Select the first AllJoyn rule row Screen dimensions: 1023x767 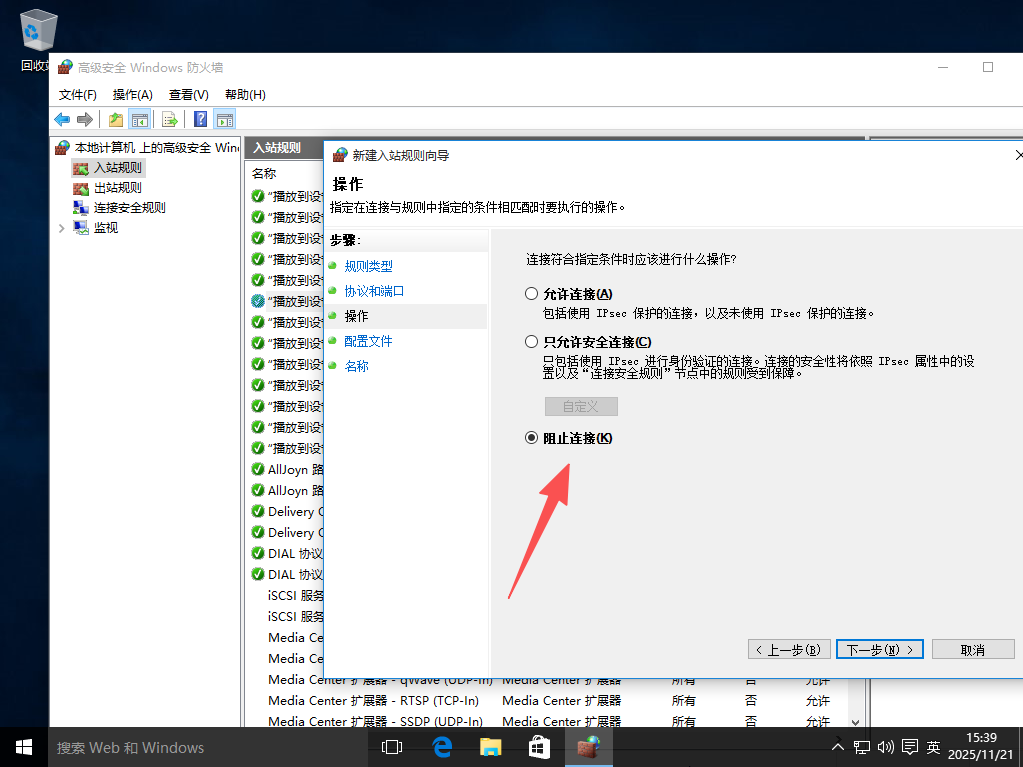(296, 470)
